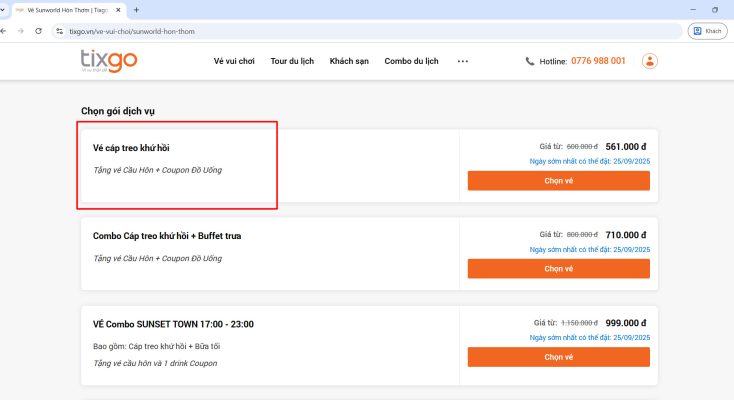The image size is (734, 400).
Task: Reload the page with refresh icon
Action: click(38, 31)
